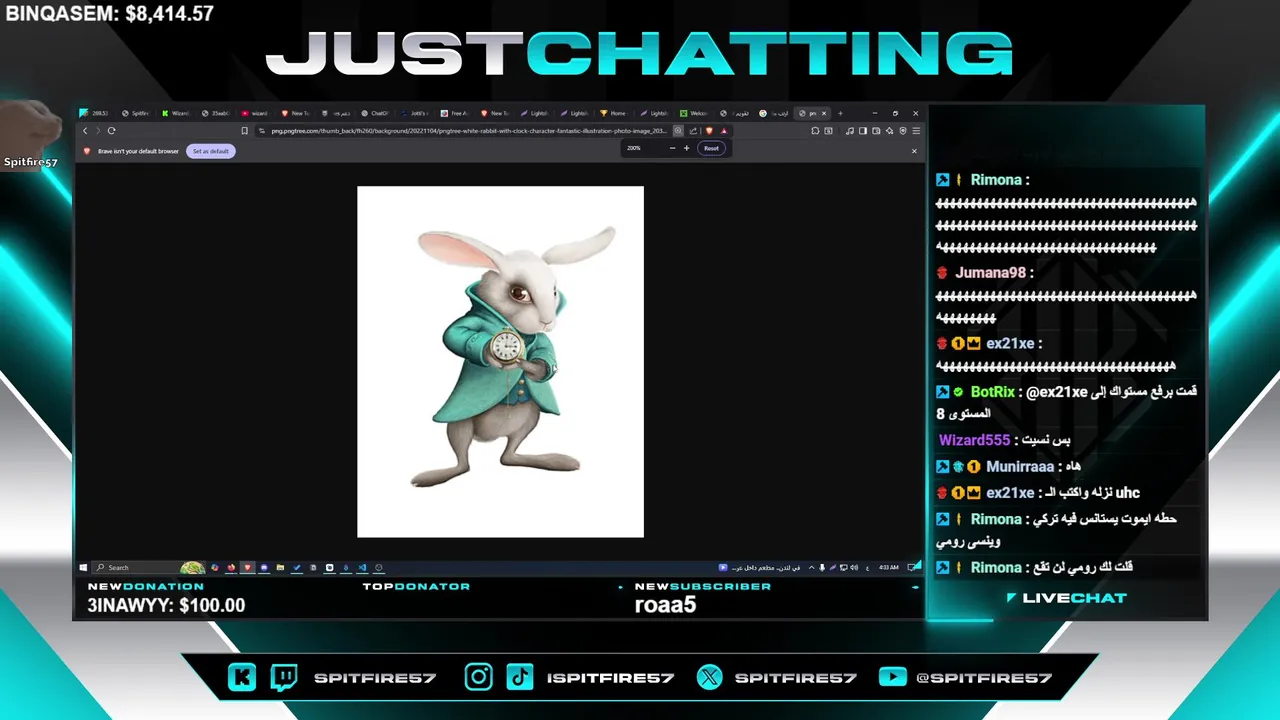
Task: Open the zoom magnifier icon in address bar
Action: (678, 131)
